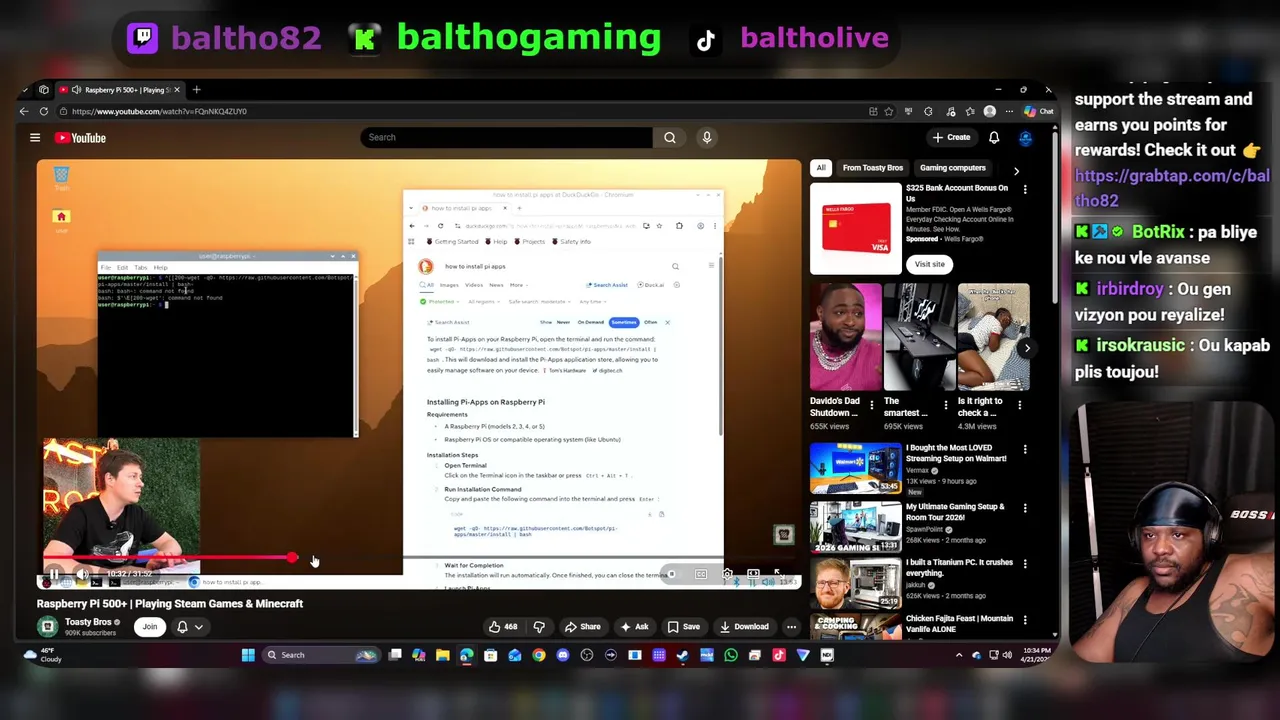Screen dimensions: 1280x720
Task: Click the taskbar Search box
Action: 321,655
